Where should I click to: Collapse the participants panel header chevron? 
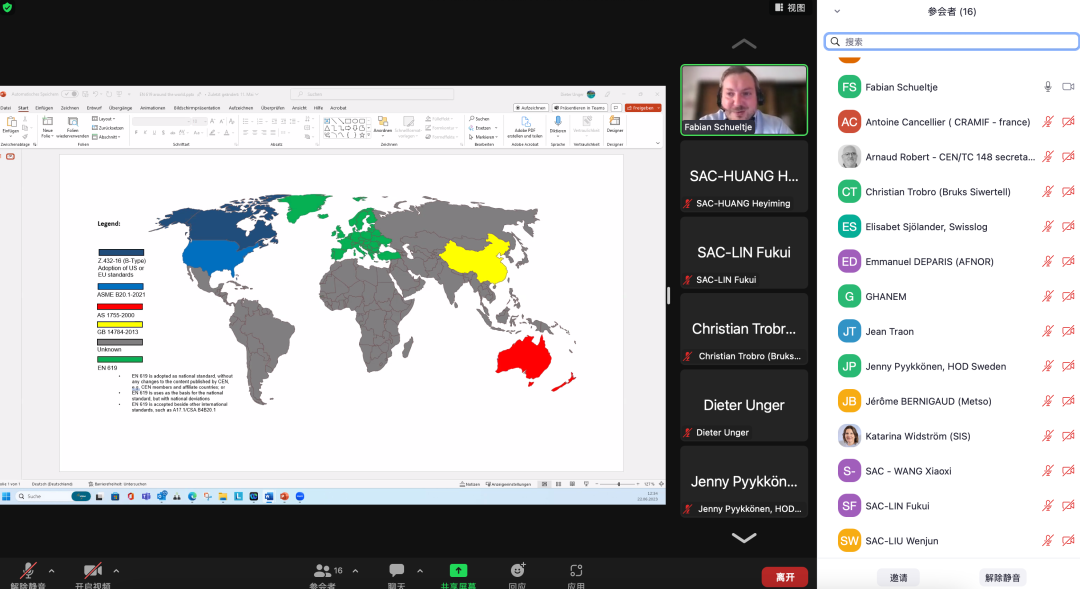[837, 12]
